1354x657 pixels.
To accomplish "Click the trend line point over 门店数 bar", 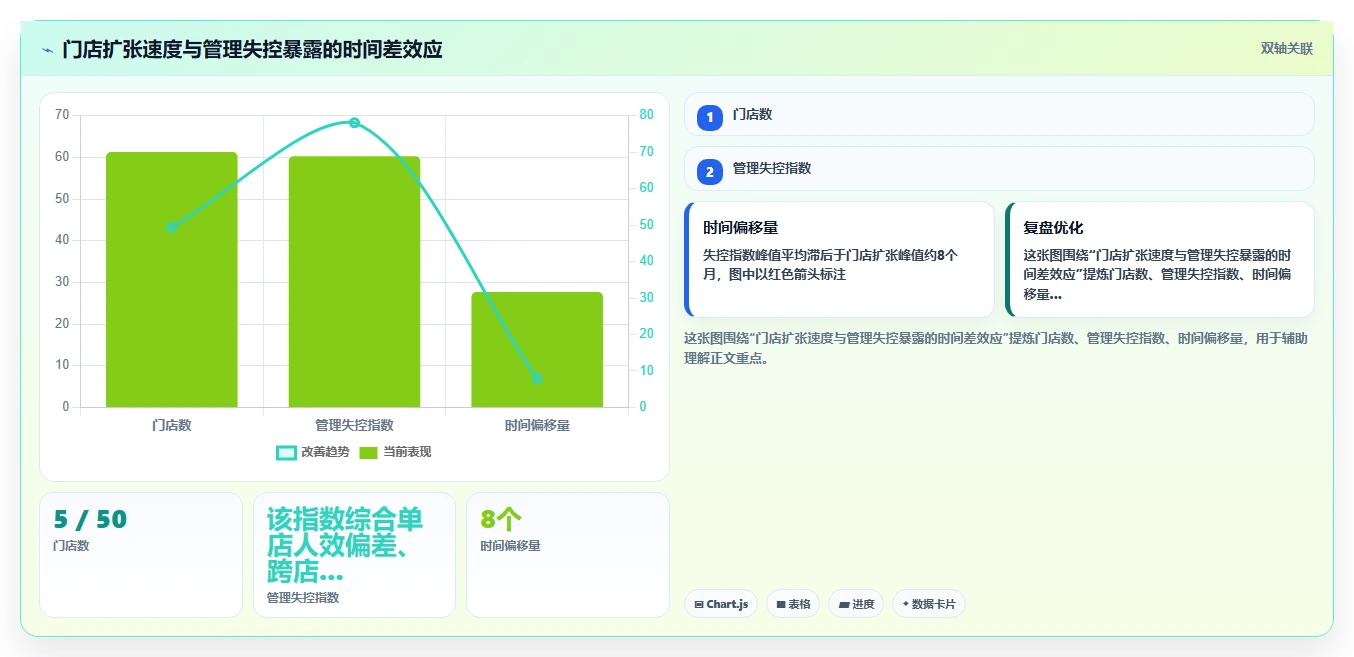I will [172, 227].
